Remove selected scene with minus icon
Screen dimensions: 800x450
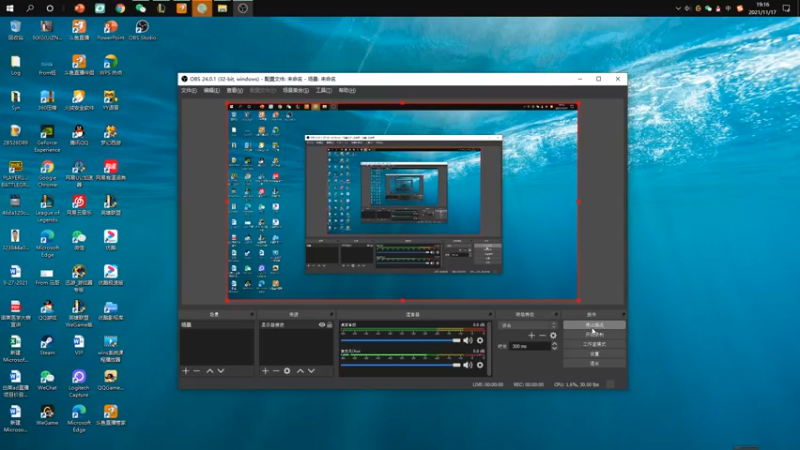point(196,371)
